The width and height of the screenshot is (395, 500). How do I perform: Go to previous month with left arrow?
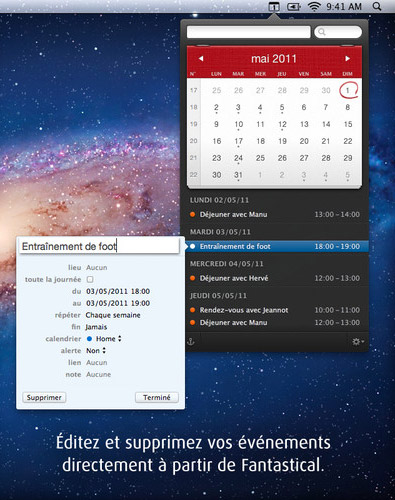[x=201, y=59]
